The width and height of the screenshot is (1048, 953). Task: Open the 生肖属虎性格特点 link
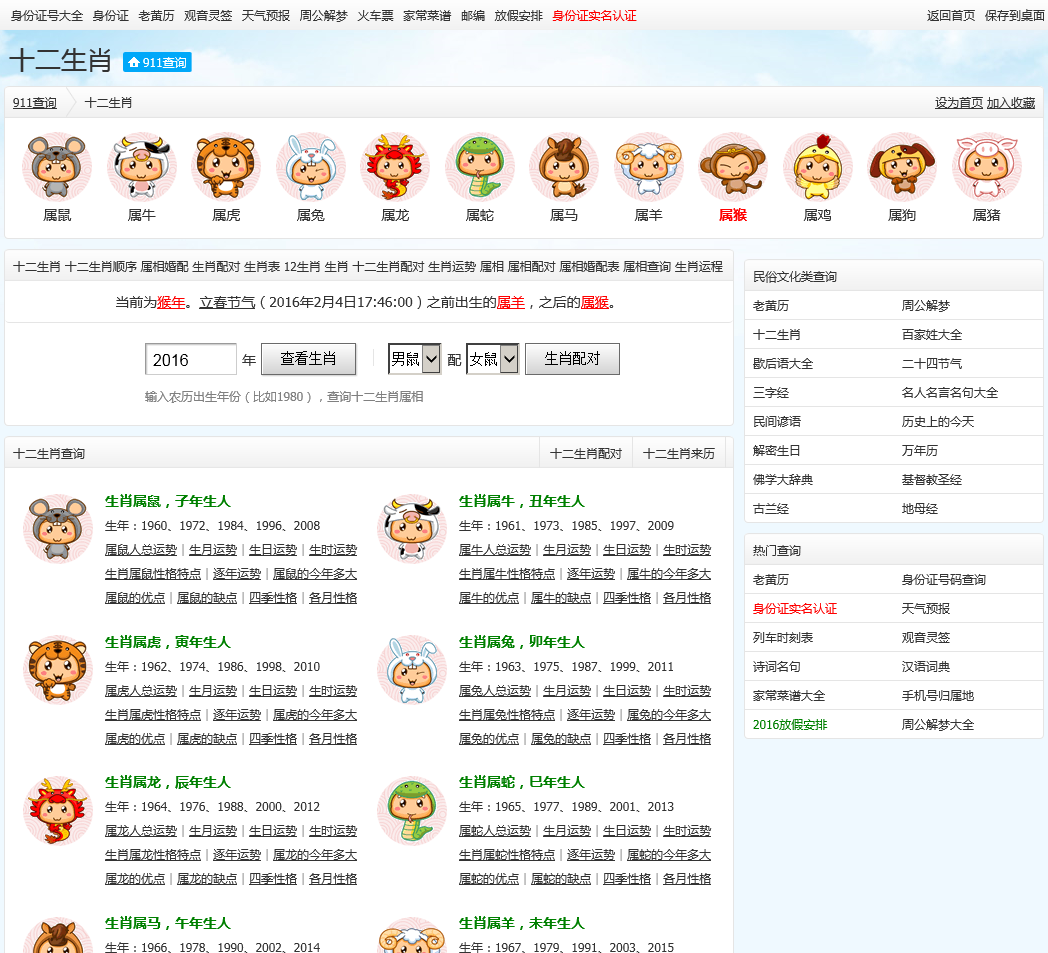coord(152,714)
